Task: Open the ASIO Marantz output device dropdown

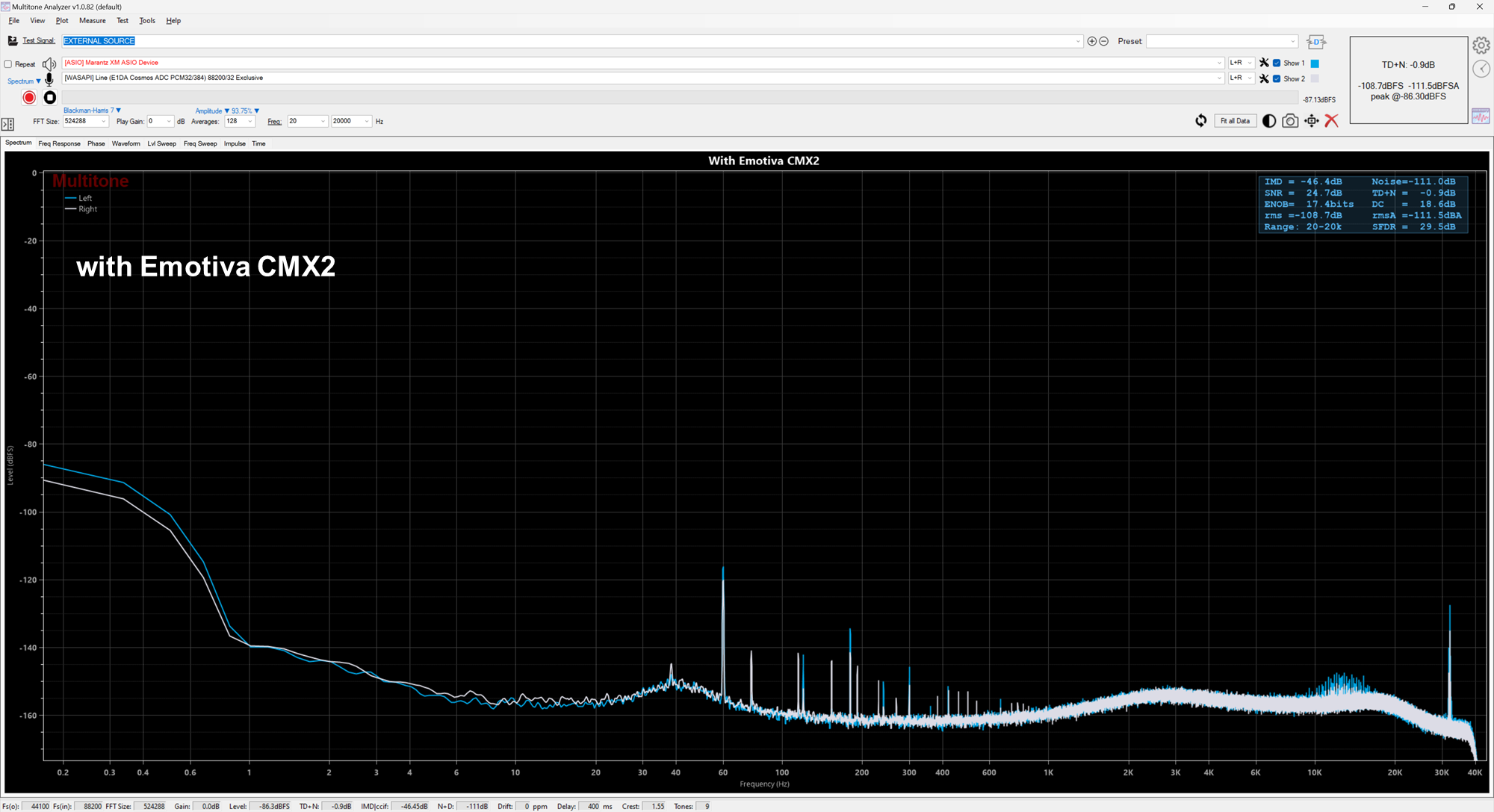Action: 1220,63
